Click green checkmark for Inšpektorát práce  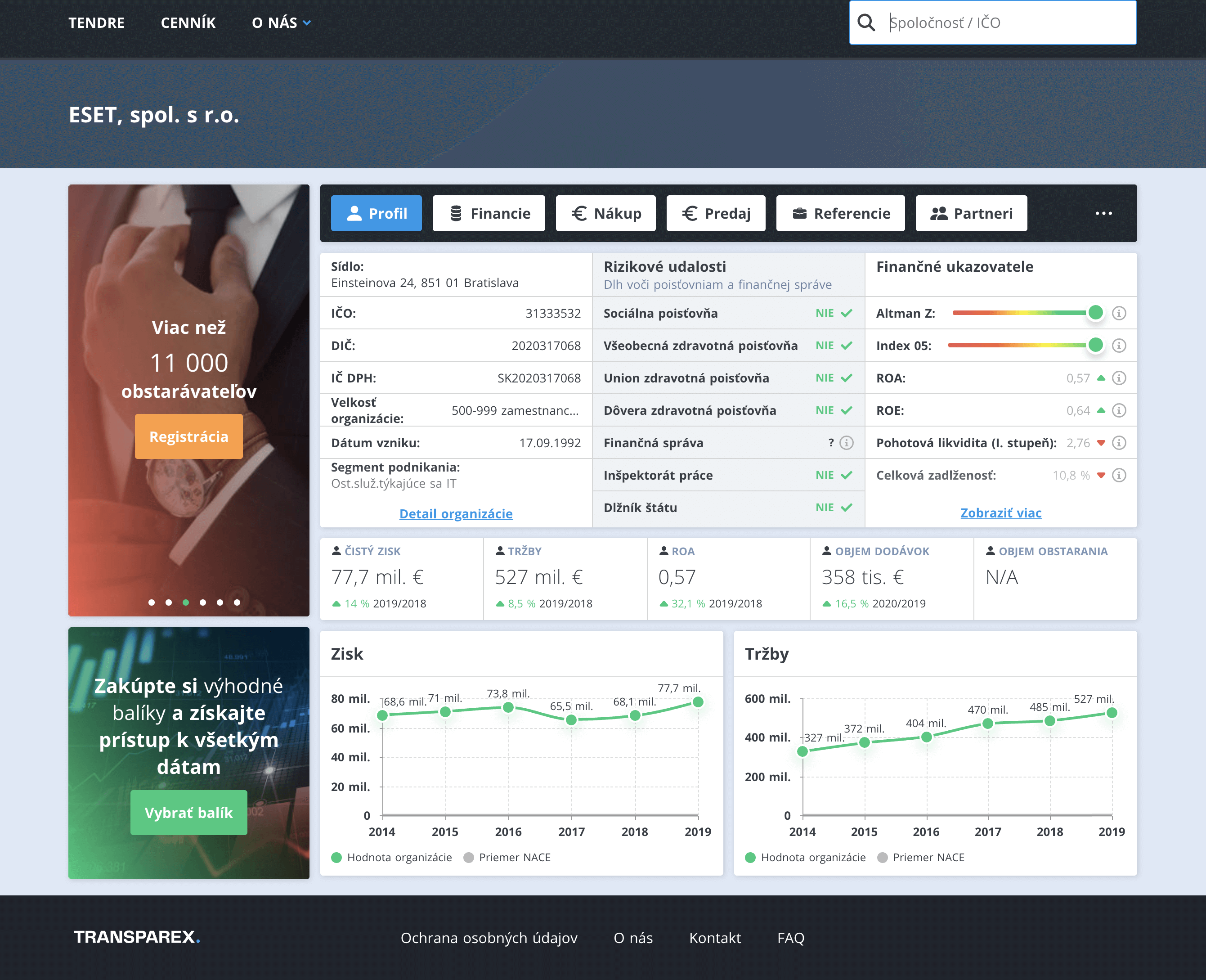[x=847, y=475]
